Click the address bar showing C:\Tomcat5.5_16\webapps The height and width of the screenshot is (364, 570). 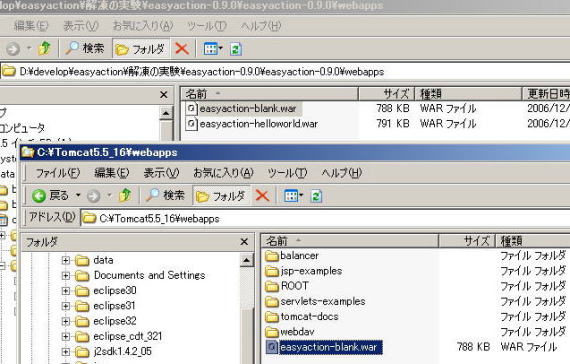click(x=325, y=219)
